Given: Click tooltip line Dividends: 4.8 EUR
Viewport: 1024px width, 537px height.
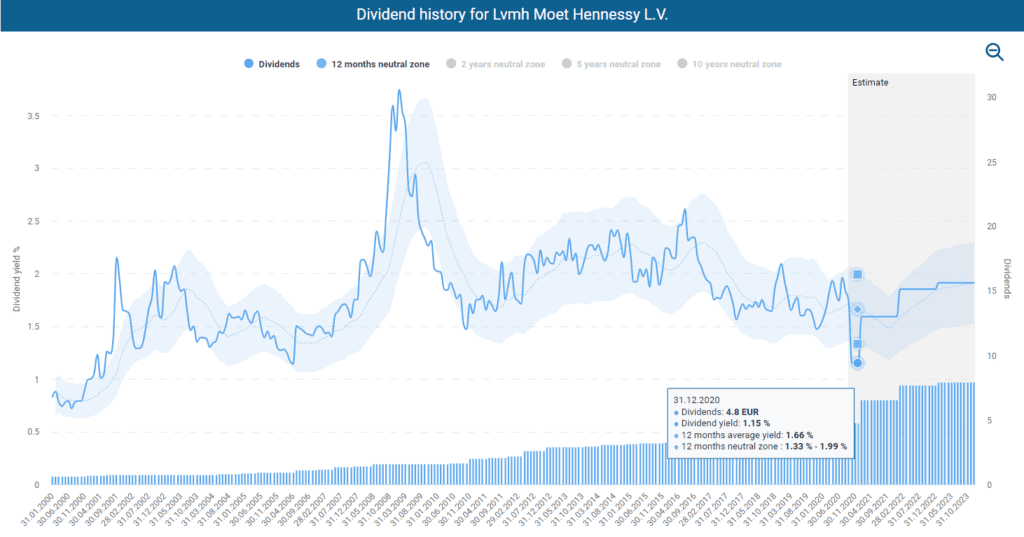Looking at the screenshot, I should coord(716,412).
